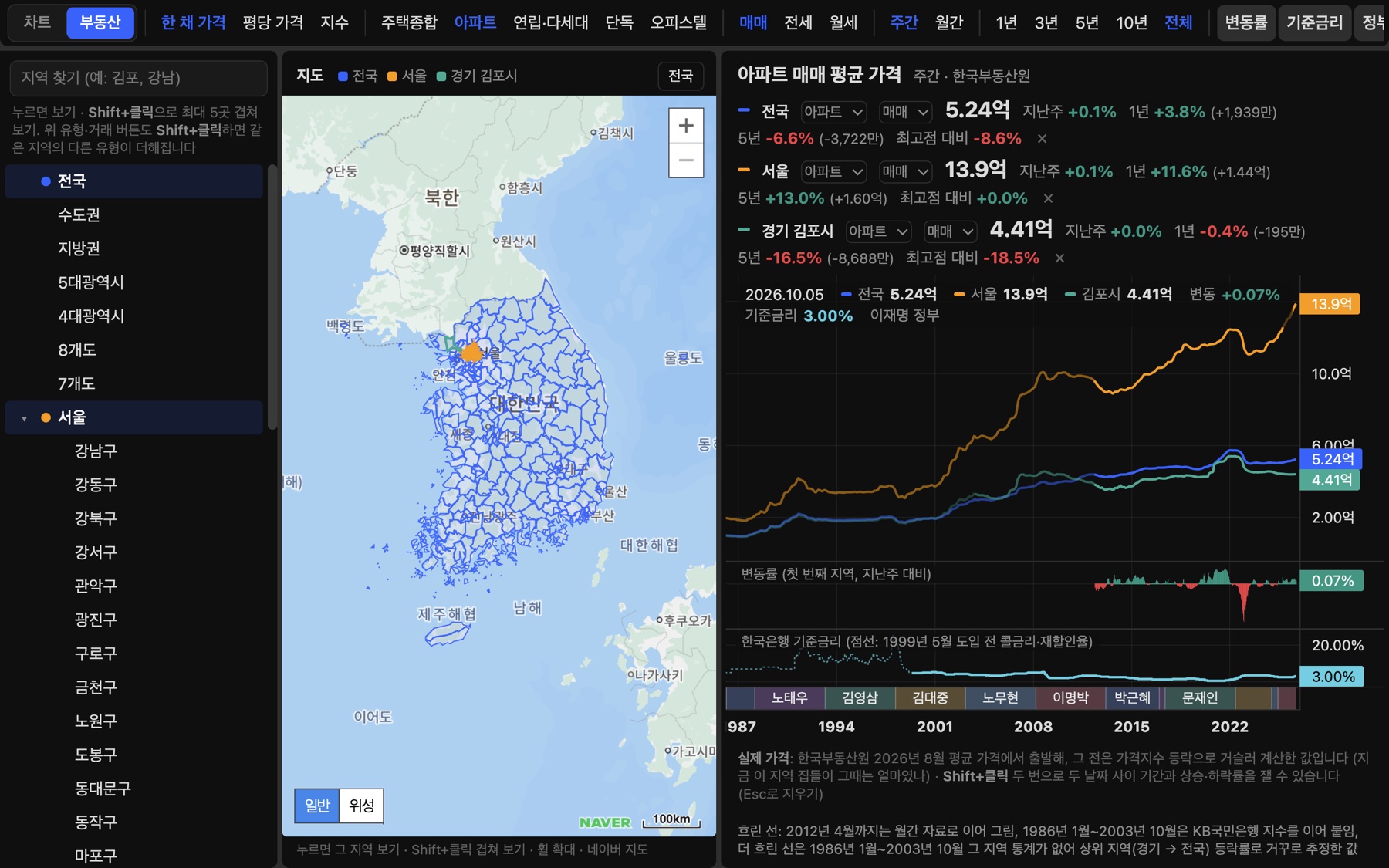Select 매매 transaction type in toolbar
This screenshot has height=868, width=1389.
click(752, 22)
